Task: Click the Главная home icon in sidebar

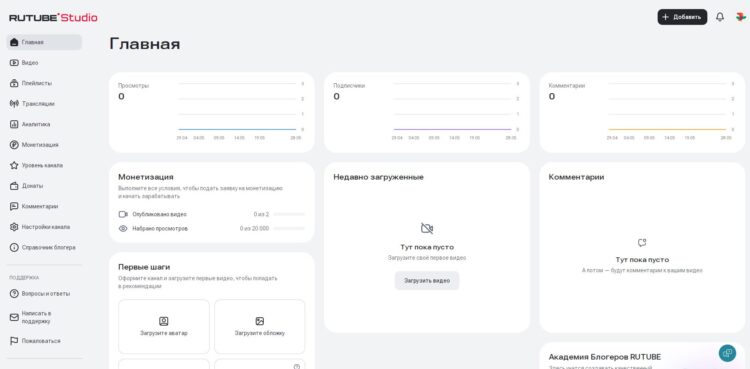Action: (14, 42)
